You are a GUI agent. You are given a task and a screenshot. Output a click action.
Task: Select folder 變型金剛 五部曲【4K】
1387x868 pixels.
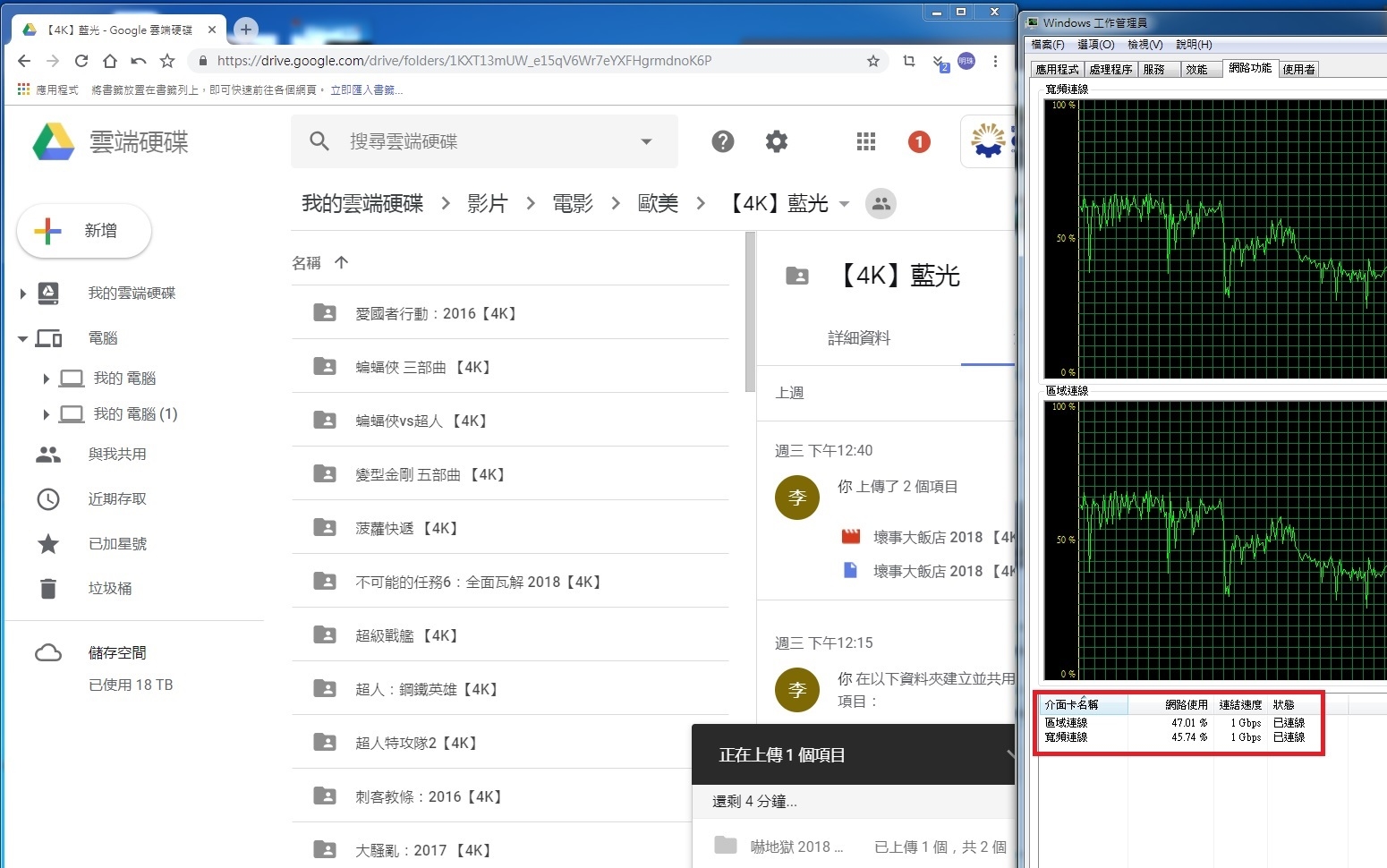click(x=510, y=474)
